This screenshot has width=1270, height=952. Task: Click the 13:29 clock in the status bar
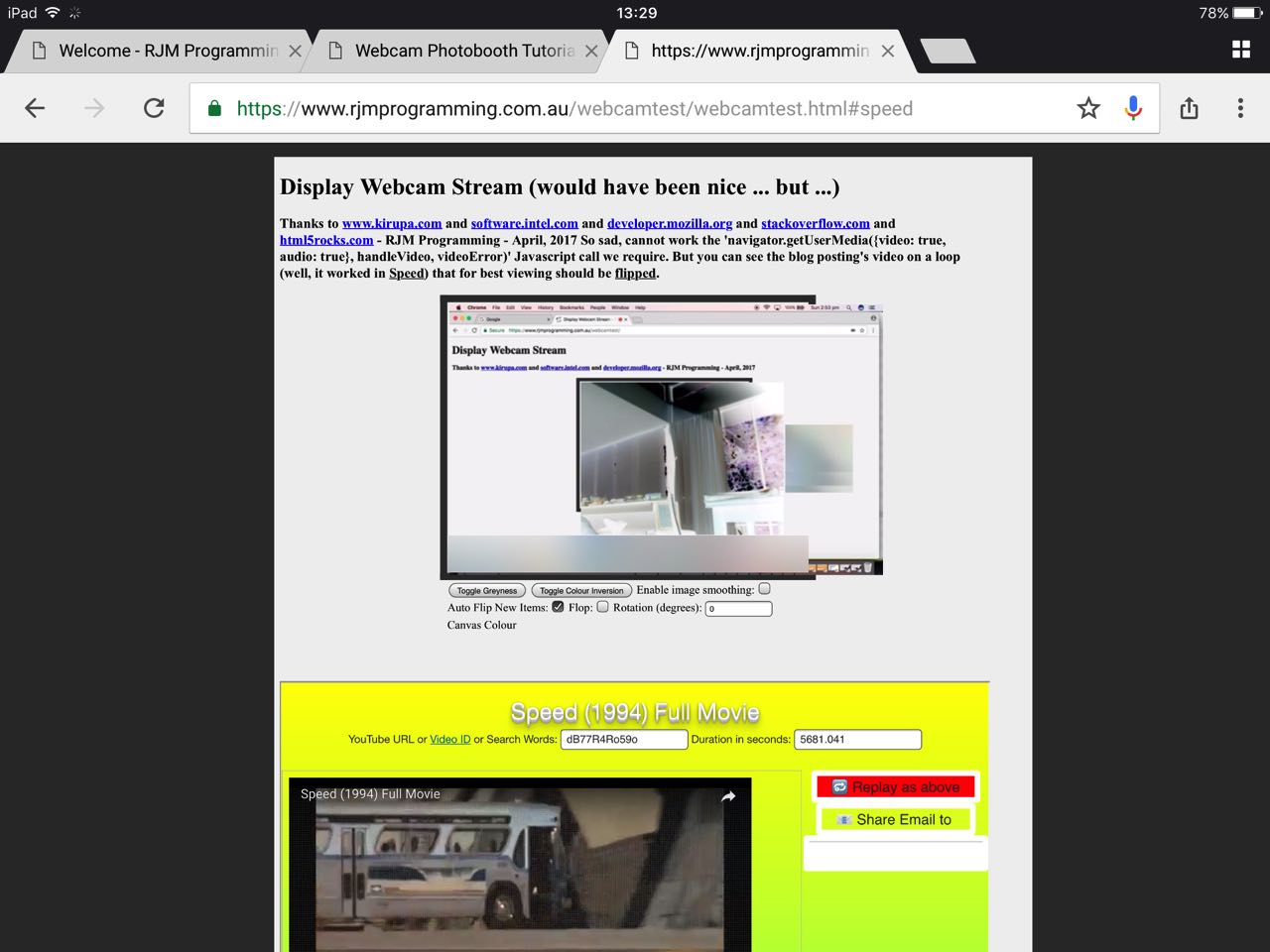pos(636,13)
